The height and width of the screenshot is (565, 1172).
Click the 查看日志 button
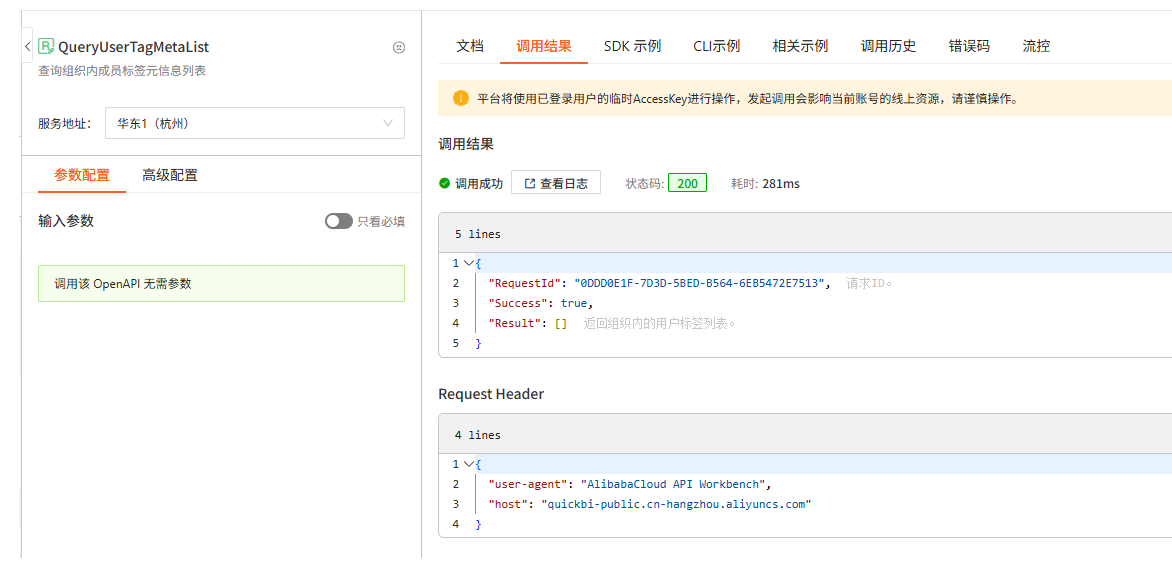tap(556, 183)
